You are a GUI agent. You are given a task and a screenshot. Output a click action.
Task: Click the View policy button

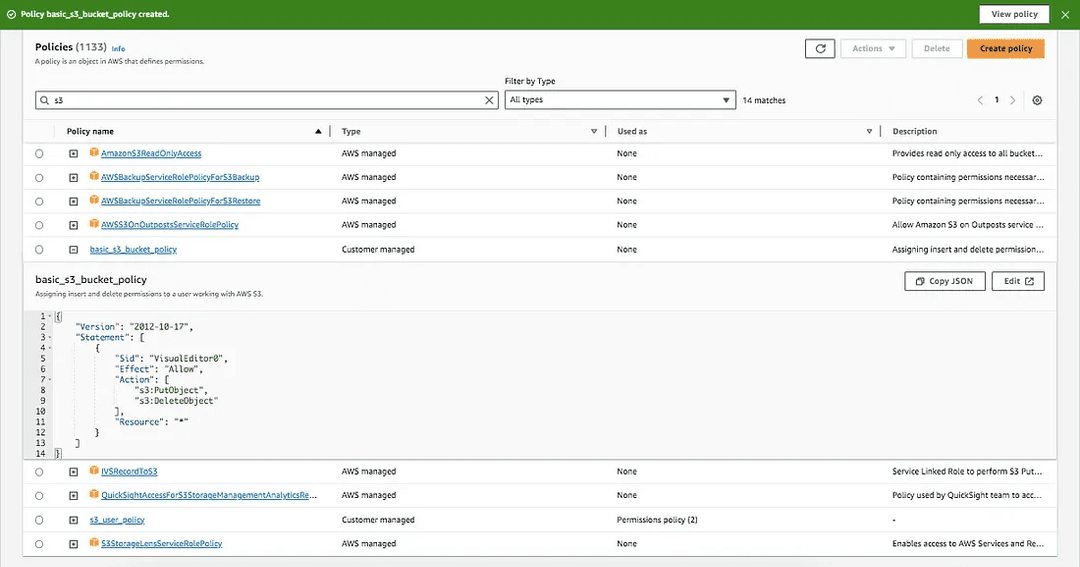pos(1014,14)
